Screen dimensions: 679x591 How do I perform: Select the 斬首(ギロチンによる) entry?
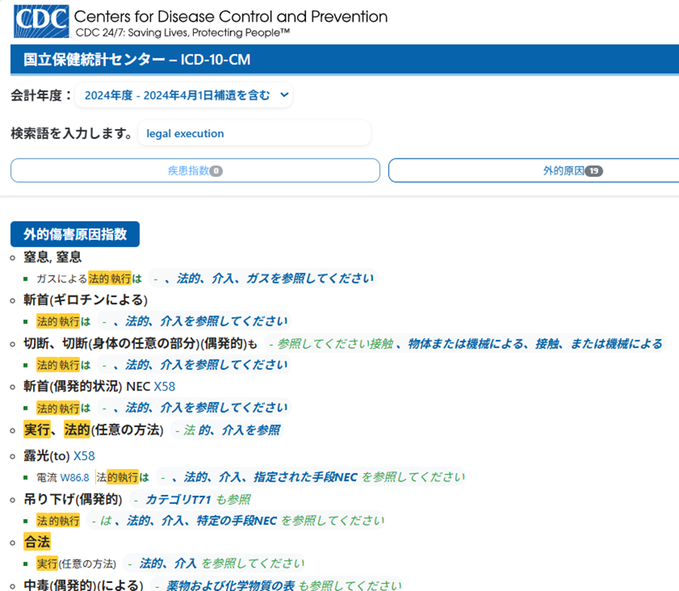pyautogui.click(x=85, y=300)
